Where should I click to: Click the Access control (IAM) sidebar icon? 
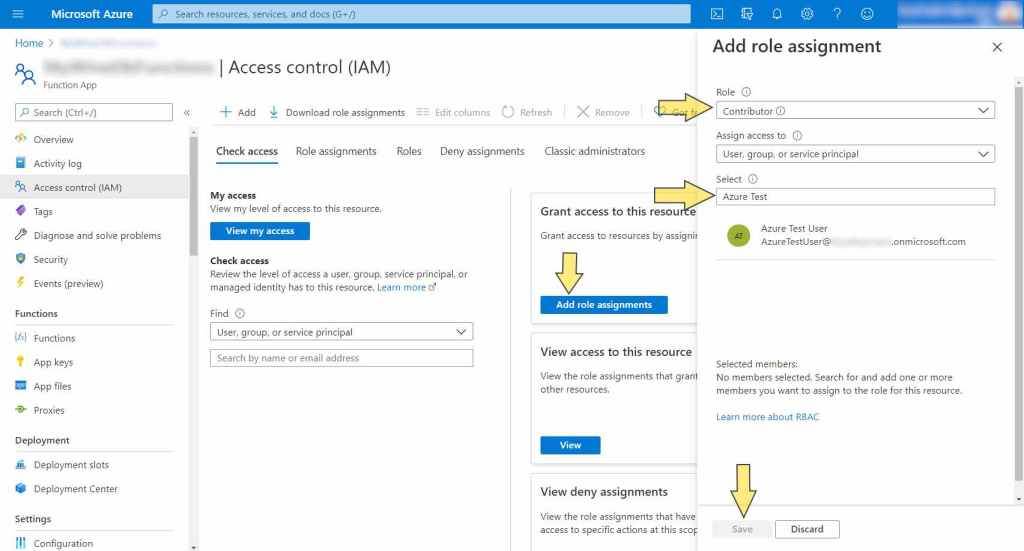[x=21, y=187]
